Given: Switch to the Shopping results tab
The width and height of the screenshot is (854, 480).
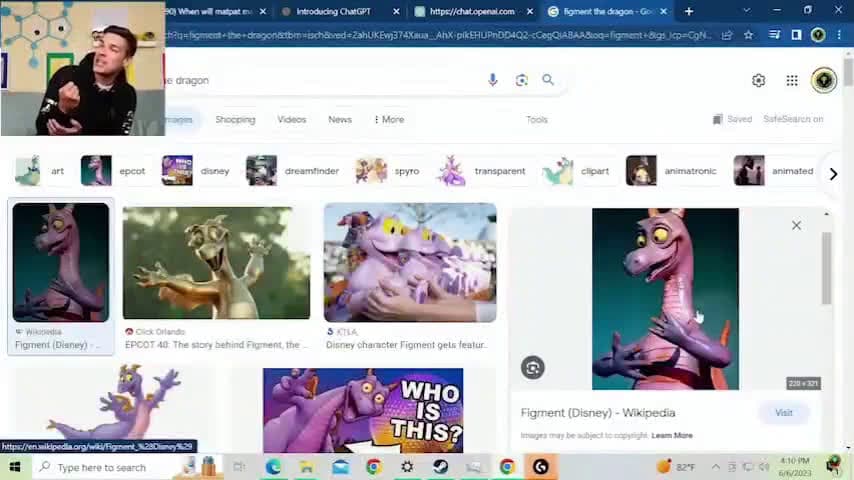Looking at the screenshot, I should coord(235,119).
